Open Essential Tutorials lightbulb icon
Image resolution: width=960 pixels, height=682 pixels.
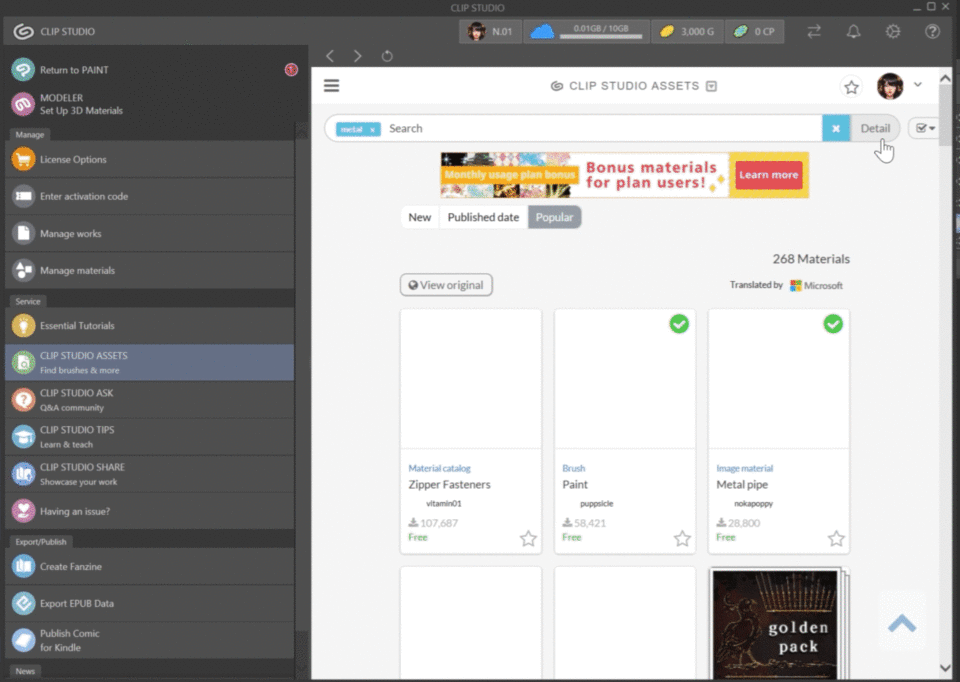[x=23, y=326]
